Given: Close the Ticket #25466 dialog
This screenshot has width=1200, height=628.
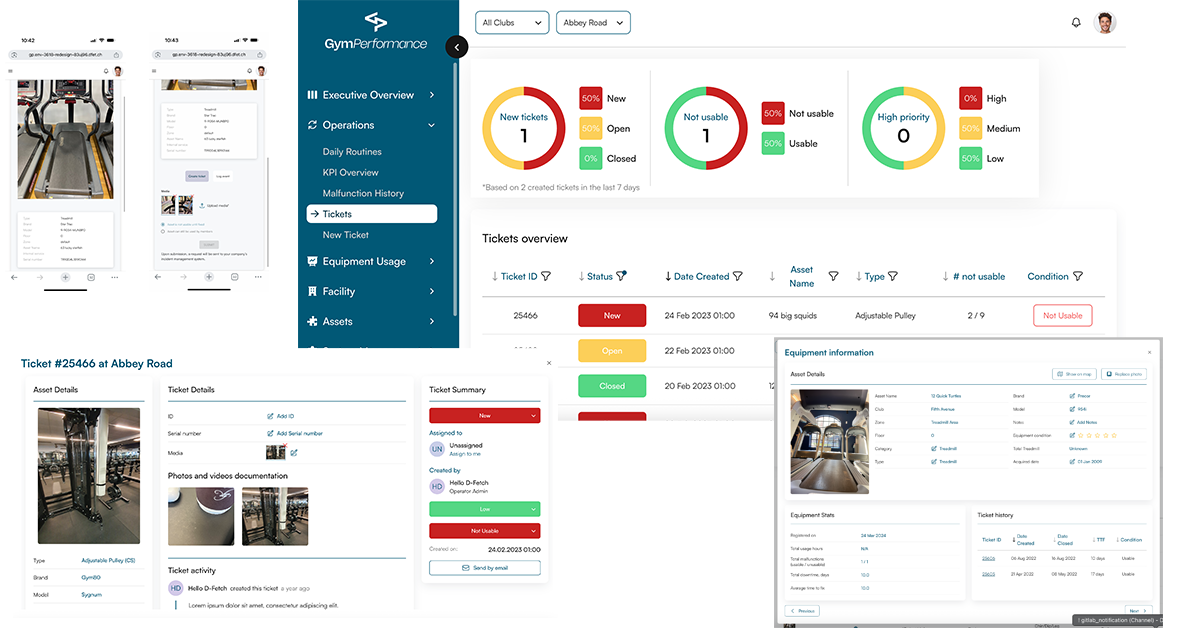Looking at the screenshot, I should coord(548,363).
